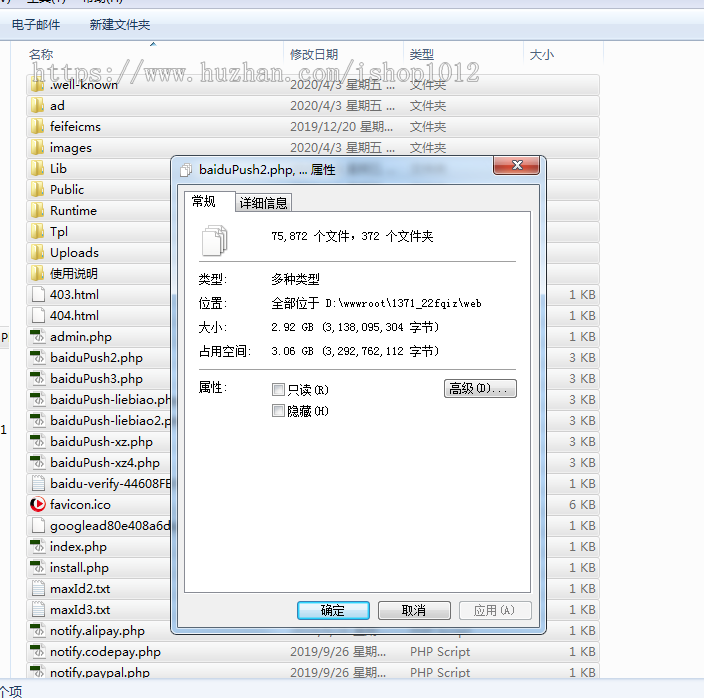Select the baiduPush-xz4.php file name
The image size is (704, 698).
[x=105, y=463]
